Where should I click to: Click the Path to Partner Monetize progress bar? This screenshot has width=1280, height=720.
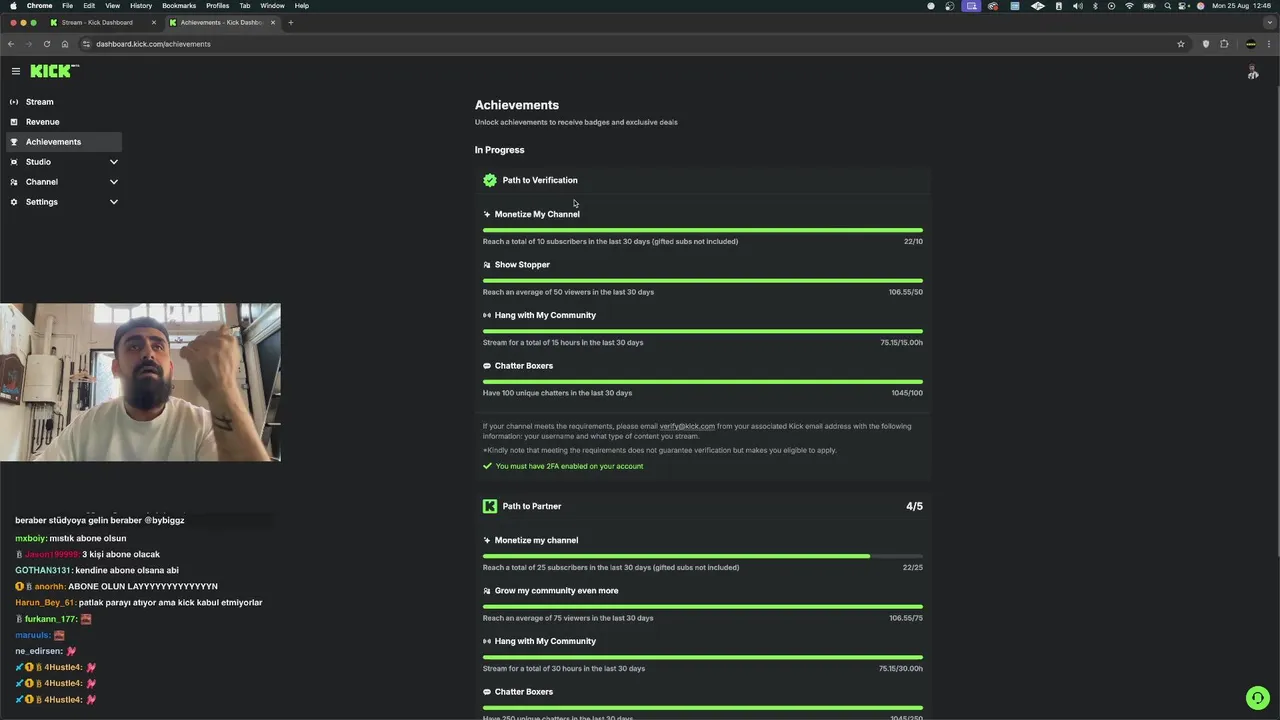click(703, 556)
